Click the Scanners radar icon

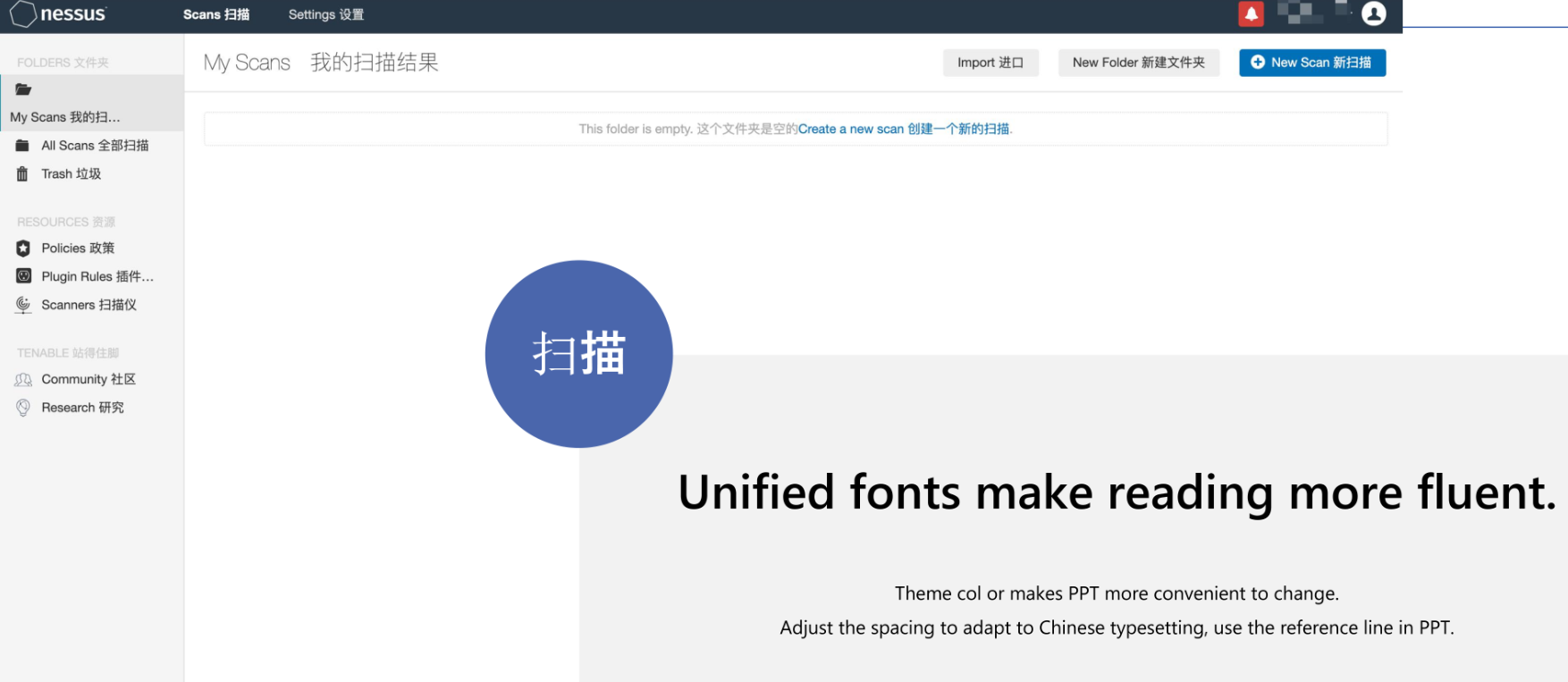(23, 305)
